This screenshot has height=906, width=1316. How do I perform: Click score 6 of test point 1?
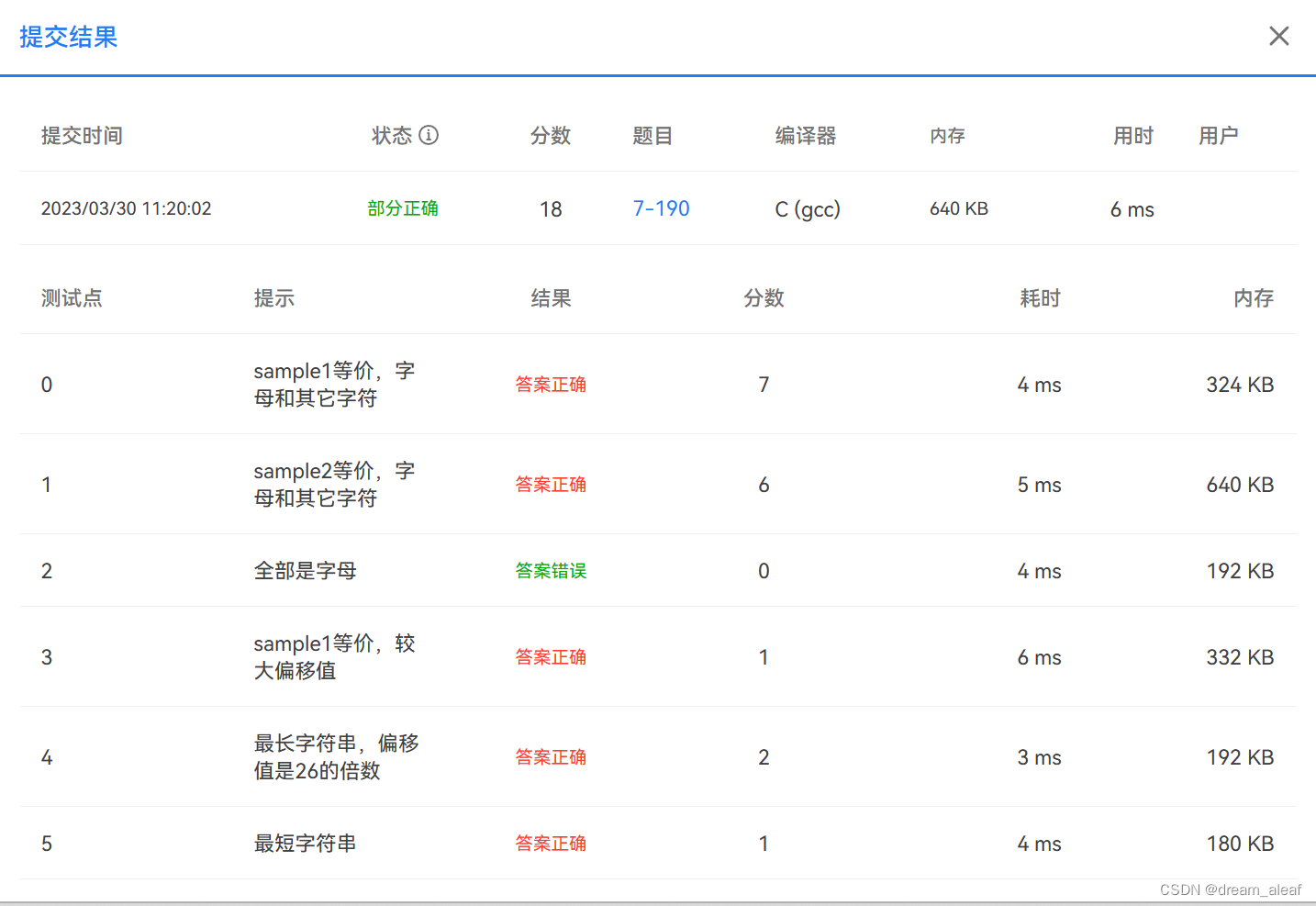pos(764,485)
